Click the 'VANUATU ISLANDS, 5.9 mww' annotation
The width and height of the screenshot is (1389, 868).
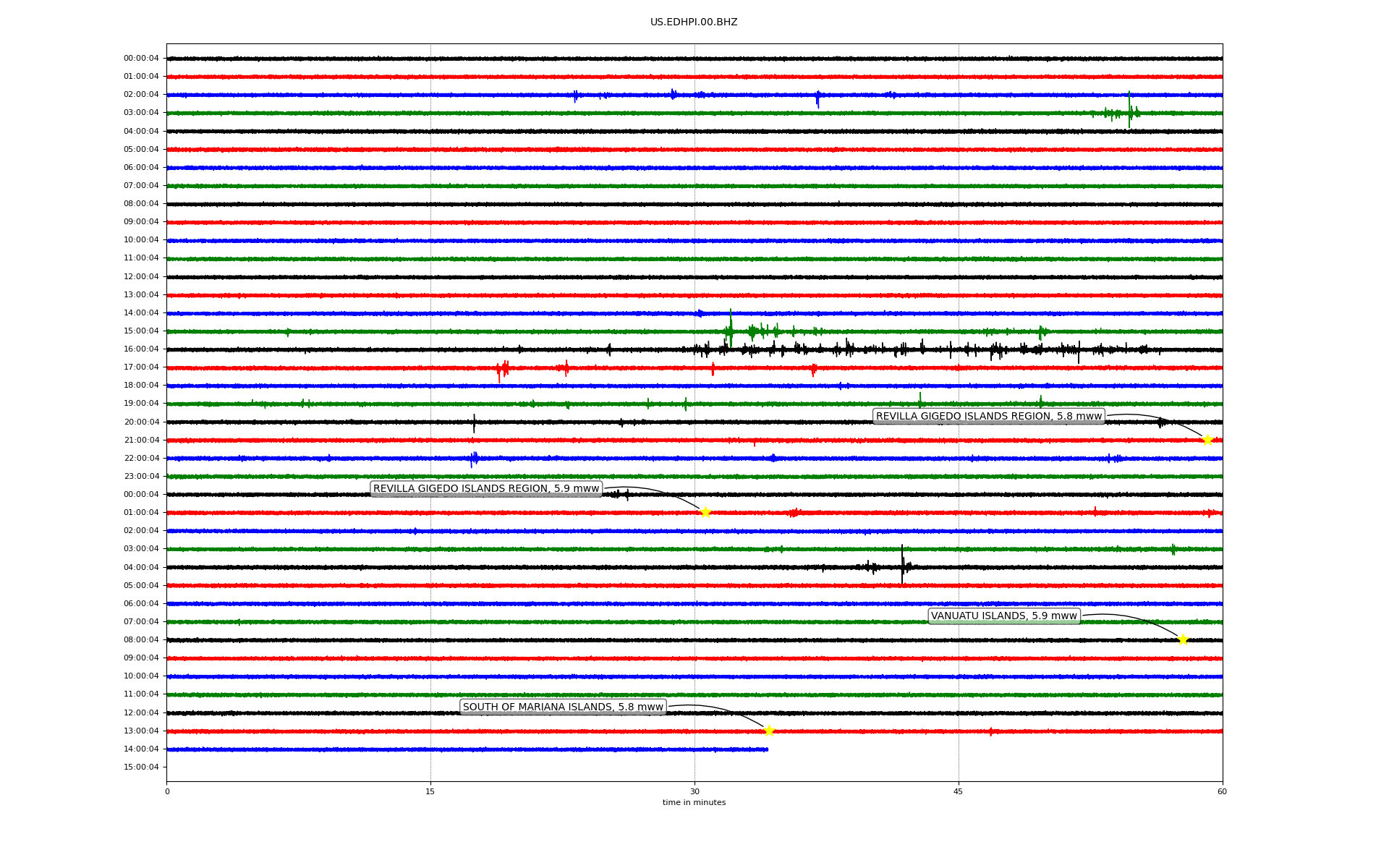(1004, 616)
